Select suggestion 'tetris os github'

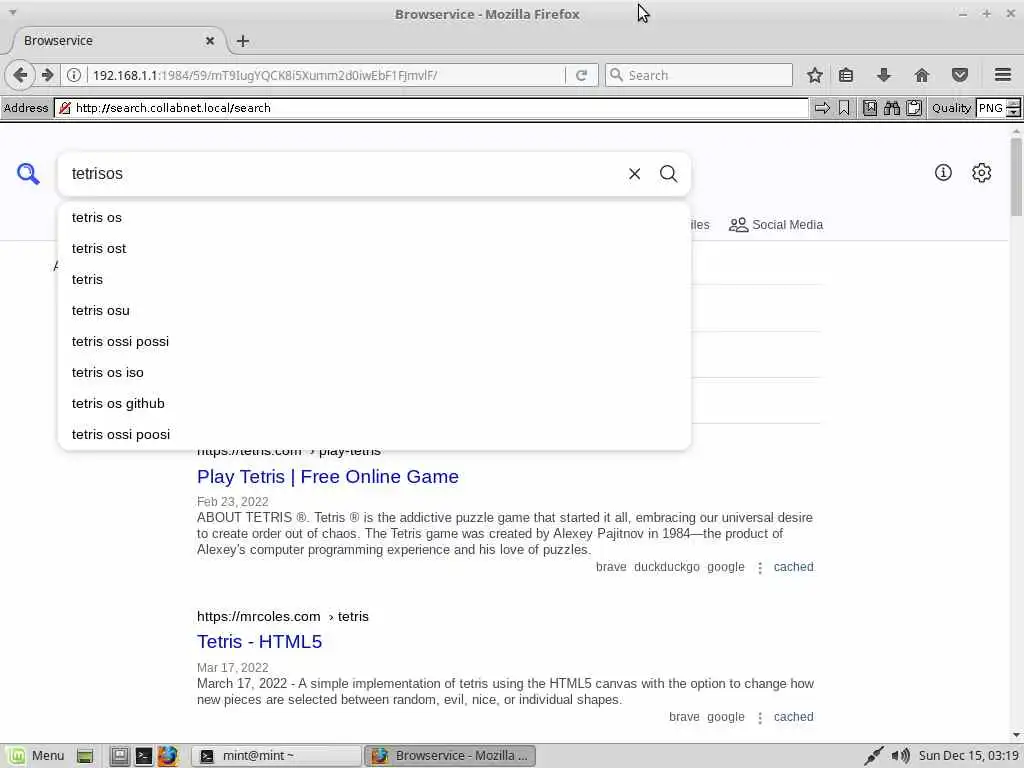click(374, 404)
